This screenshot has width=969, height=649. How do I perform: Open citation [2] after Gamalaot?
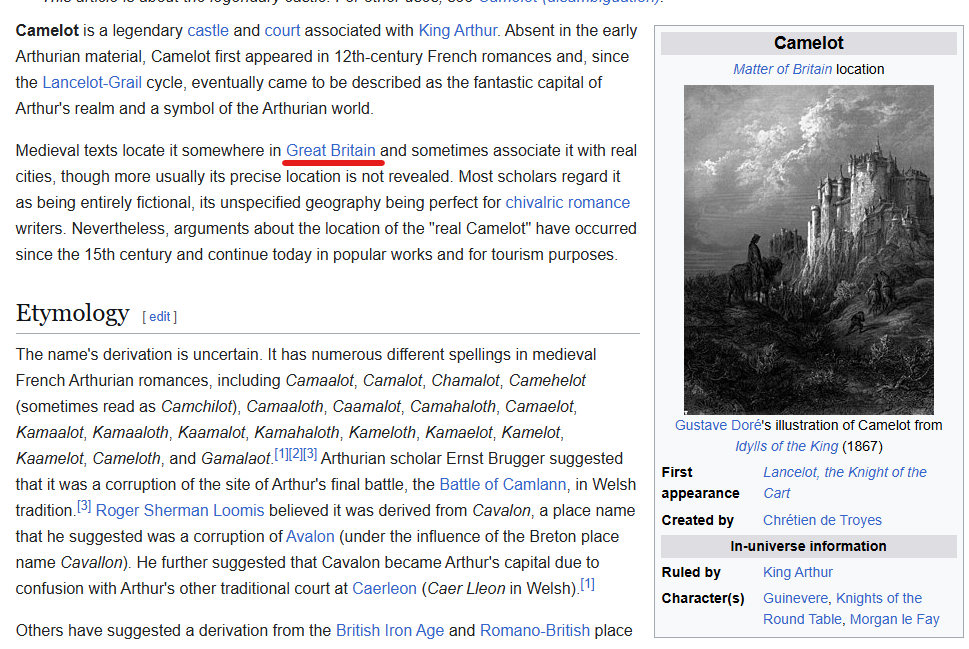click(295, 454)
